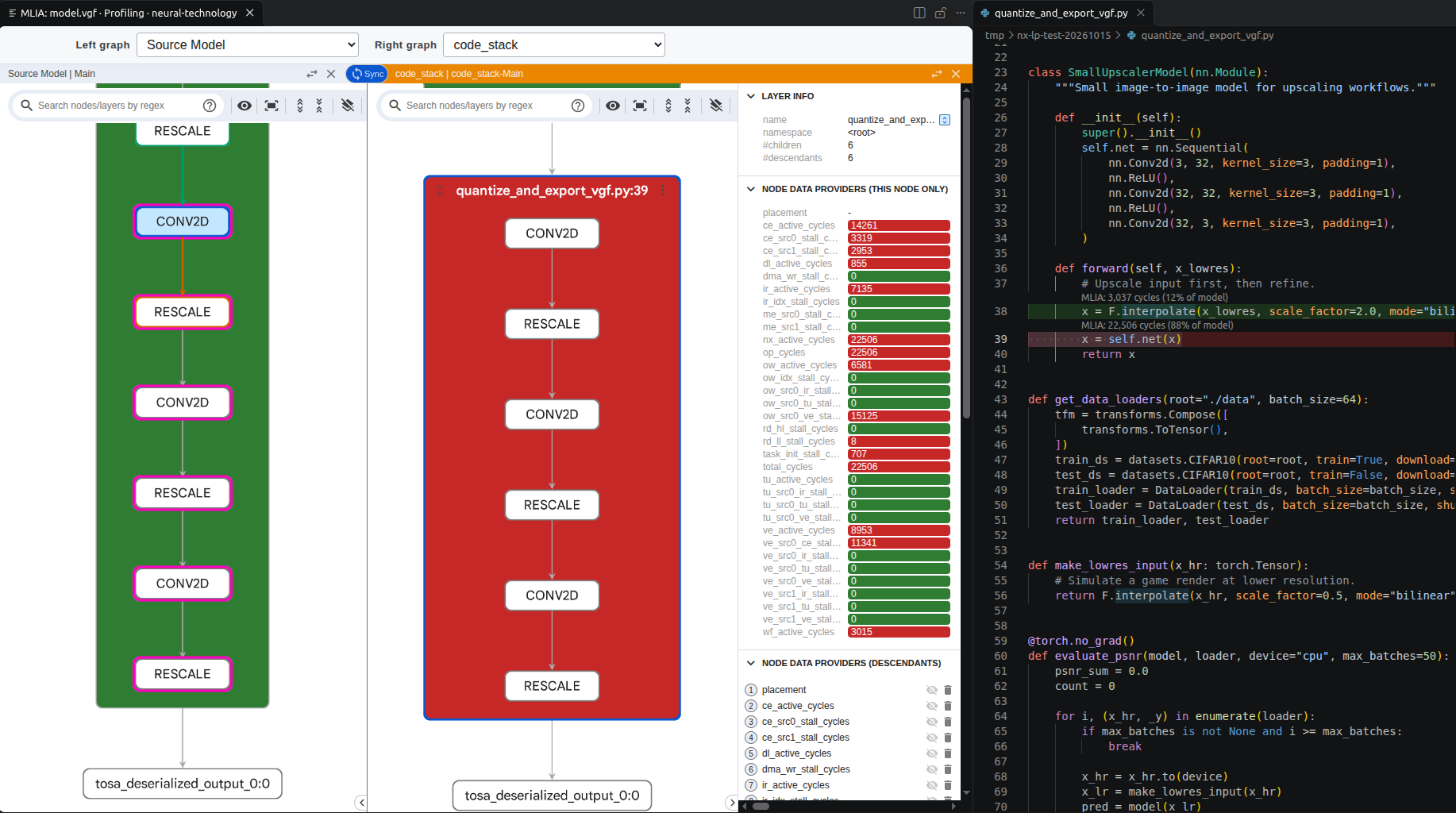Click info panel vertical scrollbar
This screenshot has height=813, width=1456.
(x=966, y=258)
